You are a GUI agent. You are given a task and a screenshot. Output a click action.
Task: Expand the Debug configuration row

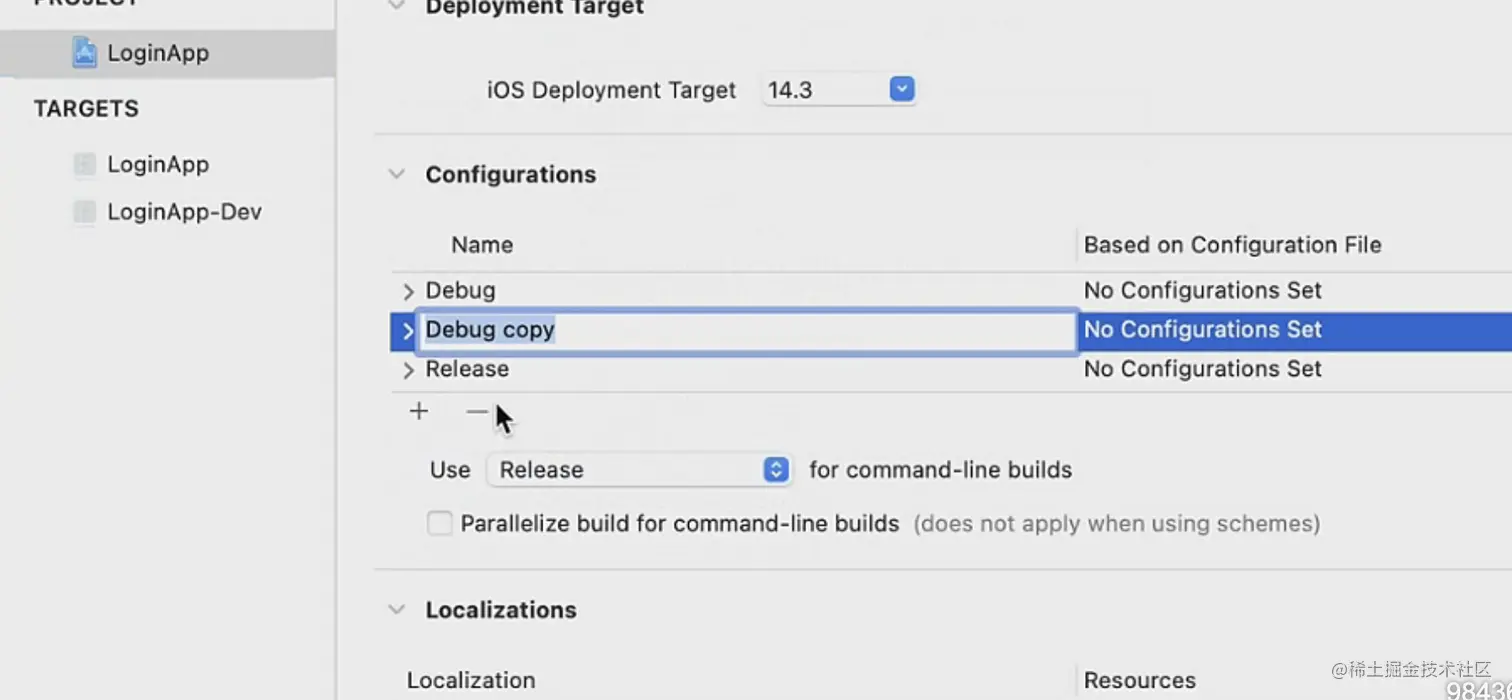pos(407,292)
